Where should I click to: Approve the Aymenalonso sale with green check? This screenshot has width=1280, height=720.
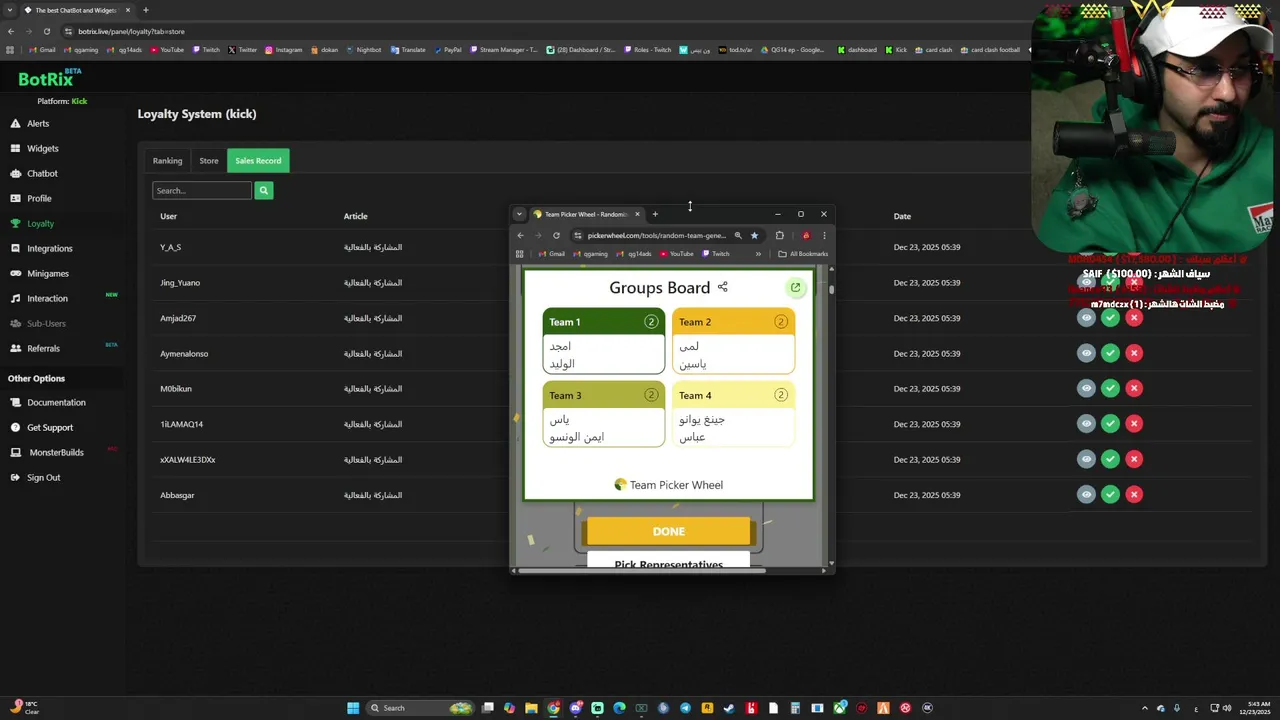(x=1110, y=353)
